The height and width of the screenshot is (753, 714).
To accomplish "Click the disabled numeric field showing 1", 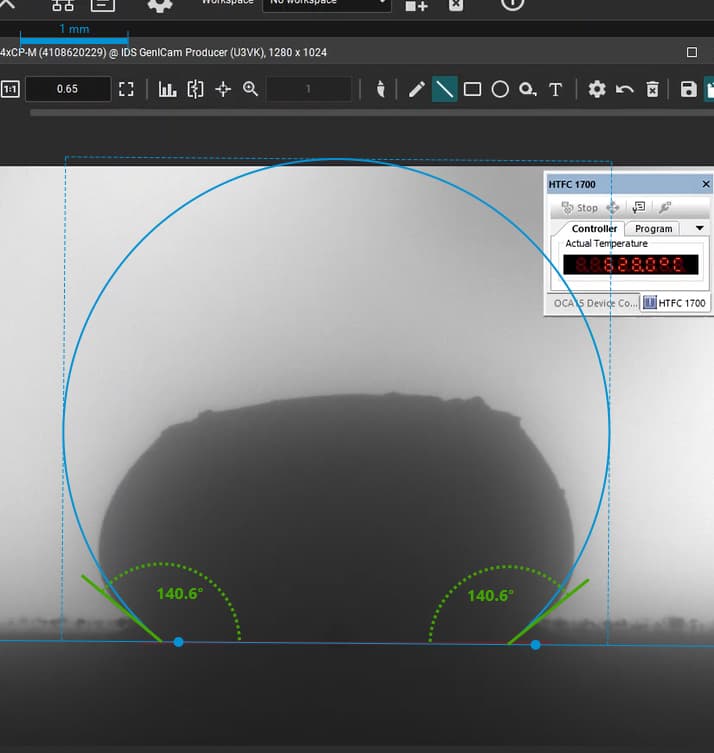I will pyautogui.click(x=309, y=89).
